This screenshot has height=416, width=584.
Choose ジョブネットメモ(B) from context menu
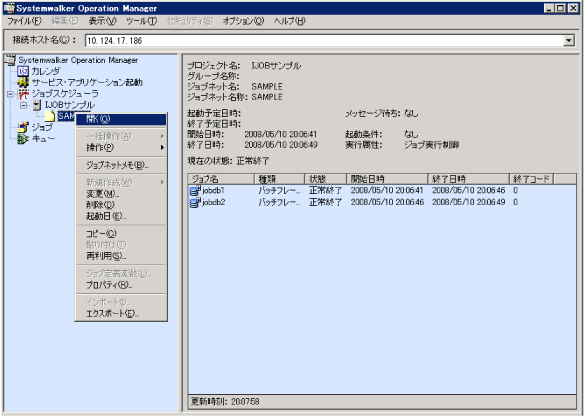tap(121, 165)
